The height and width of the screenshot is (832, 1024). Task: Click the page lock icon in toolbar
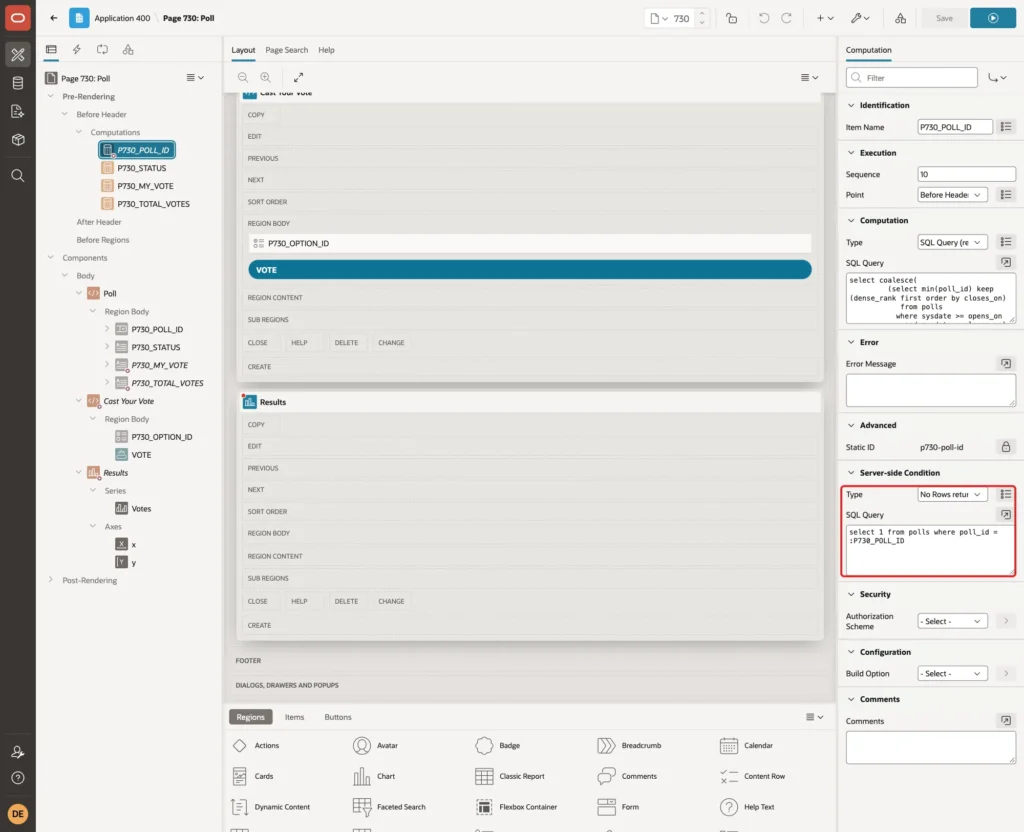731,18
